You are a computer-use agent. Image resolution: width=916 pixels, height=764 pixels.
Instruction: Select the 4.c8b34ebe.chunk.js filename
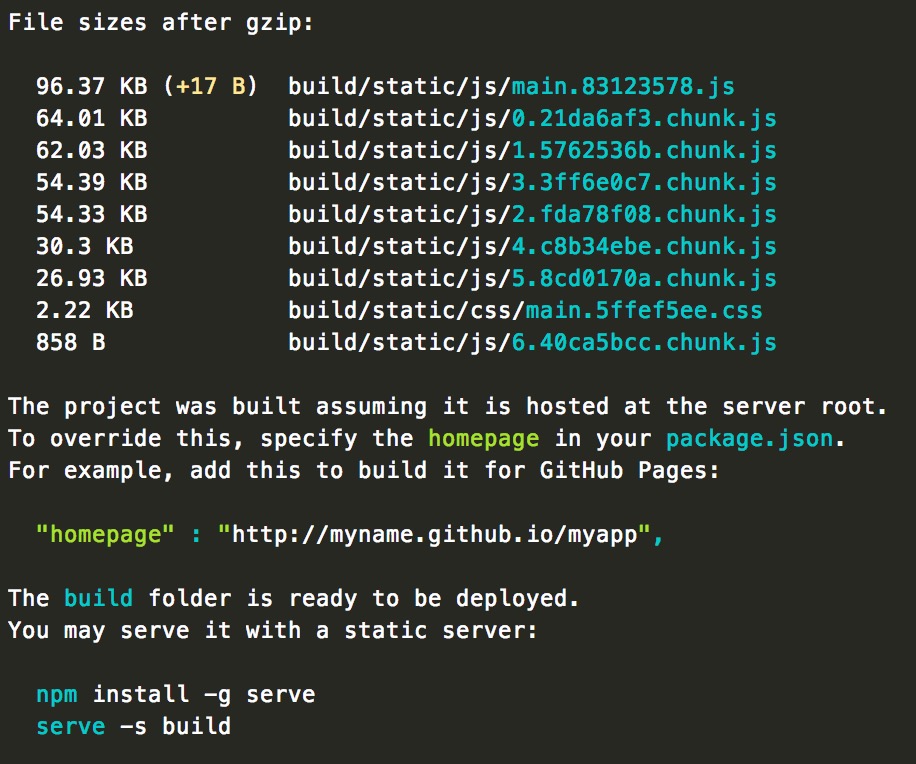pos(644,246)
